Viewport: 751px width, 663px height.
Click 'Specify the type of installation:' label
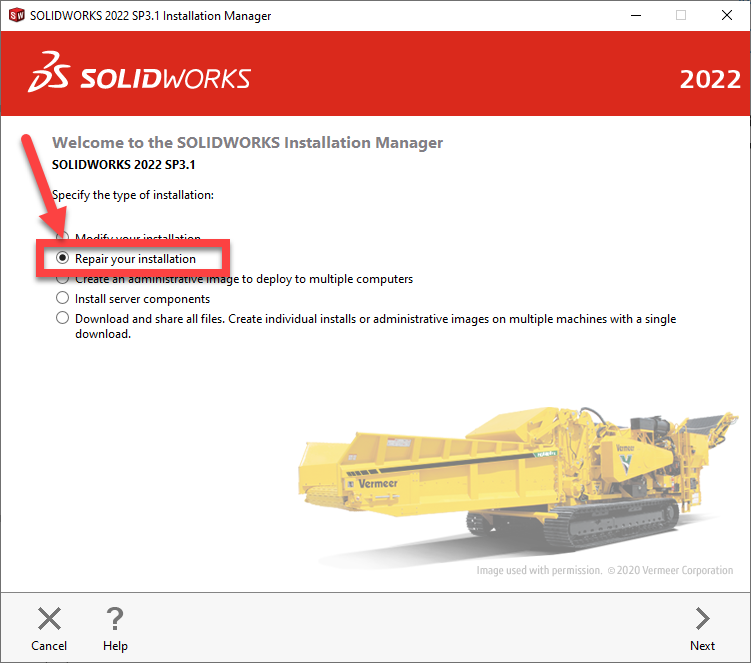coord(133,195)
